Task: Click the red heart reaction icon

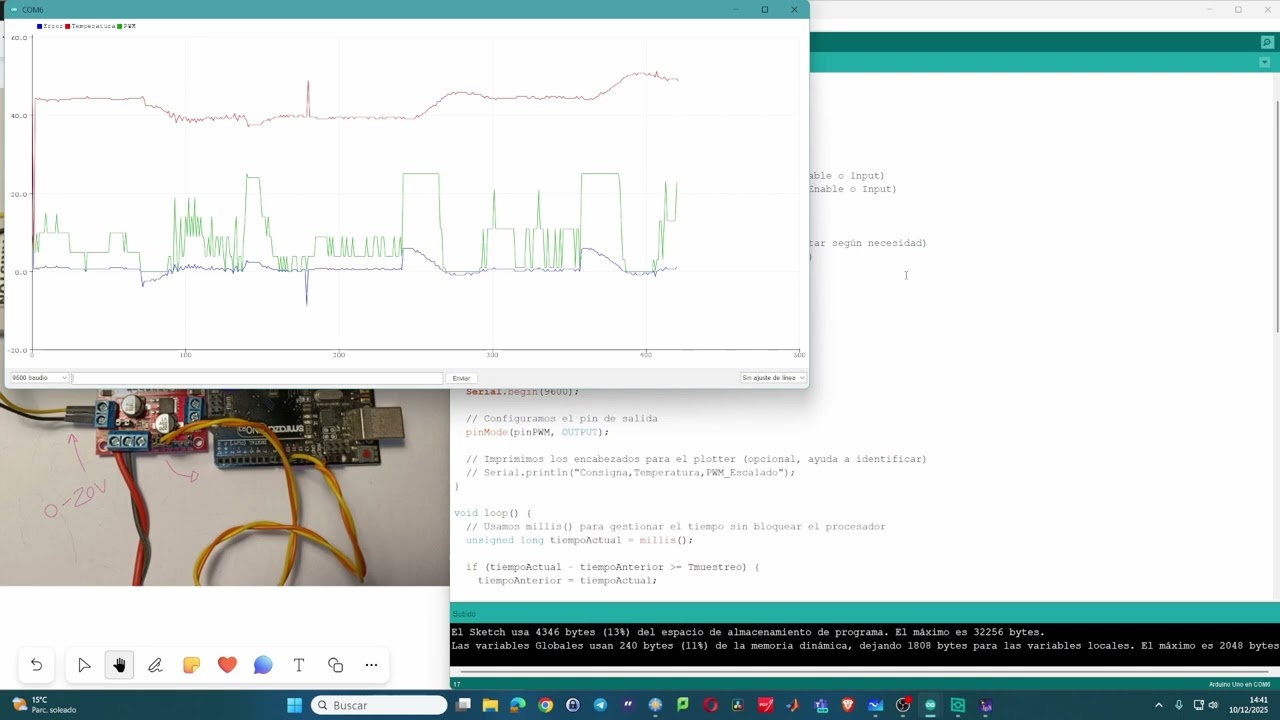Action: tap(227, 665)
